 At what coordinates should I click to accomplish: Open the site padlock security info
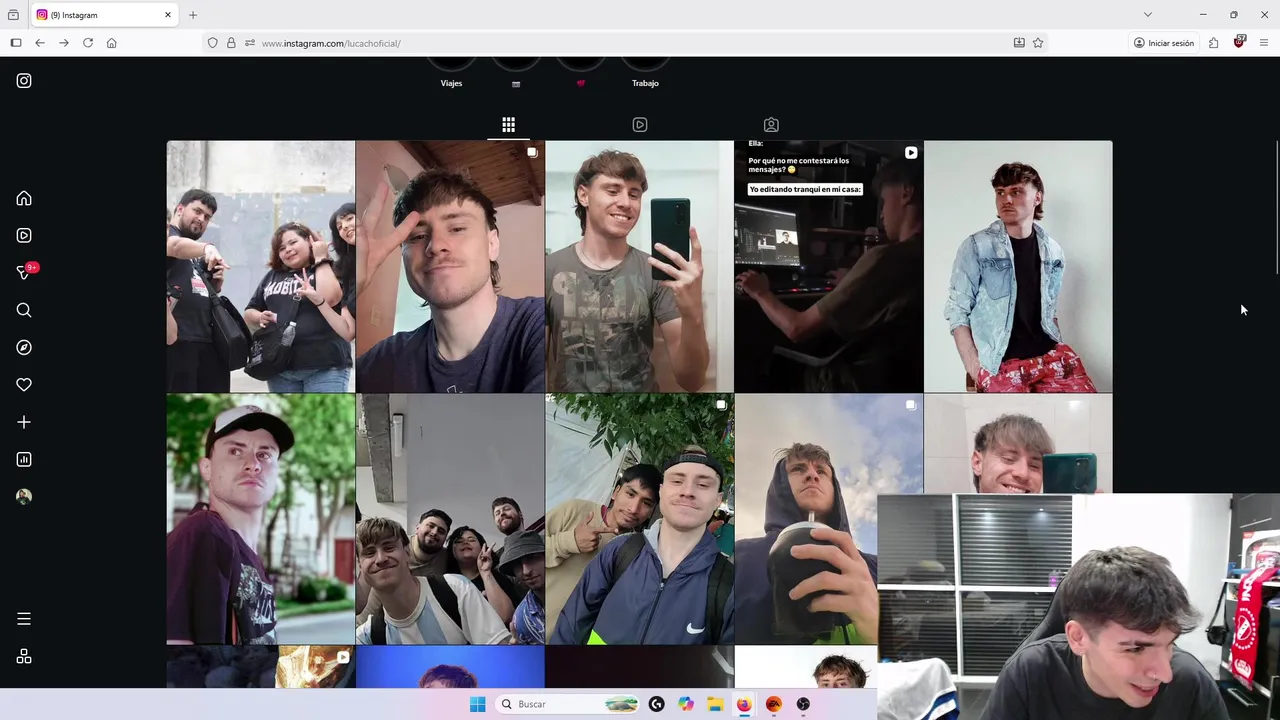[x=231, y=43]
